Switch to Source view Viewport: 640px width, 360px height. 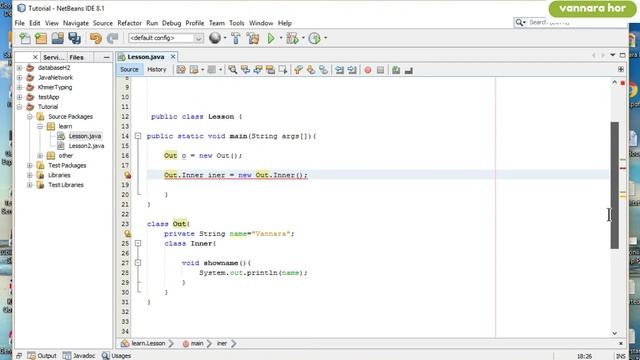pyautogui.click(x=129, y=70)
